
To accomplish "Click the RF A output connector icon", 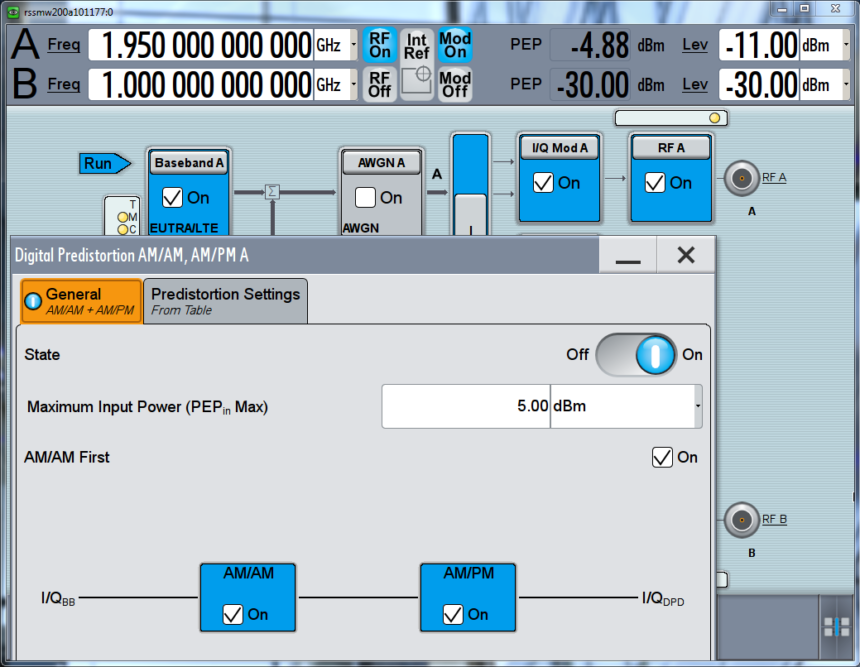I will tap(742, 178).
